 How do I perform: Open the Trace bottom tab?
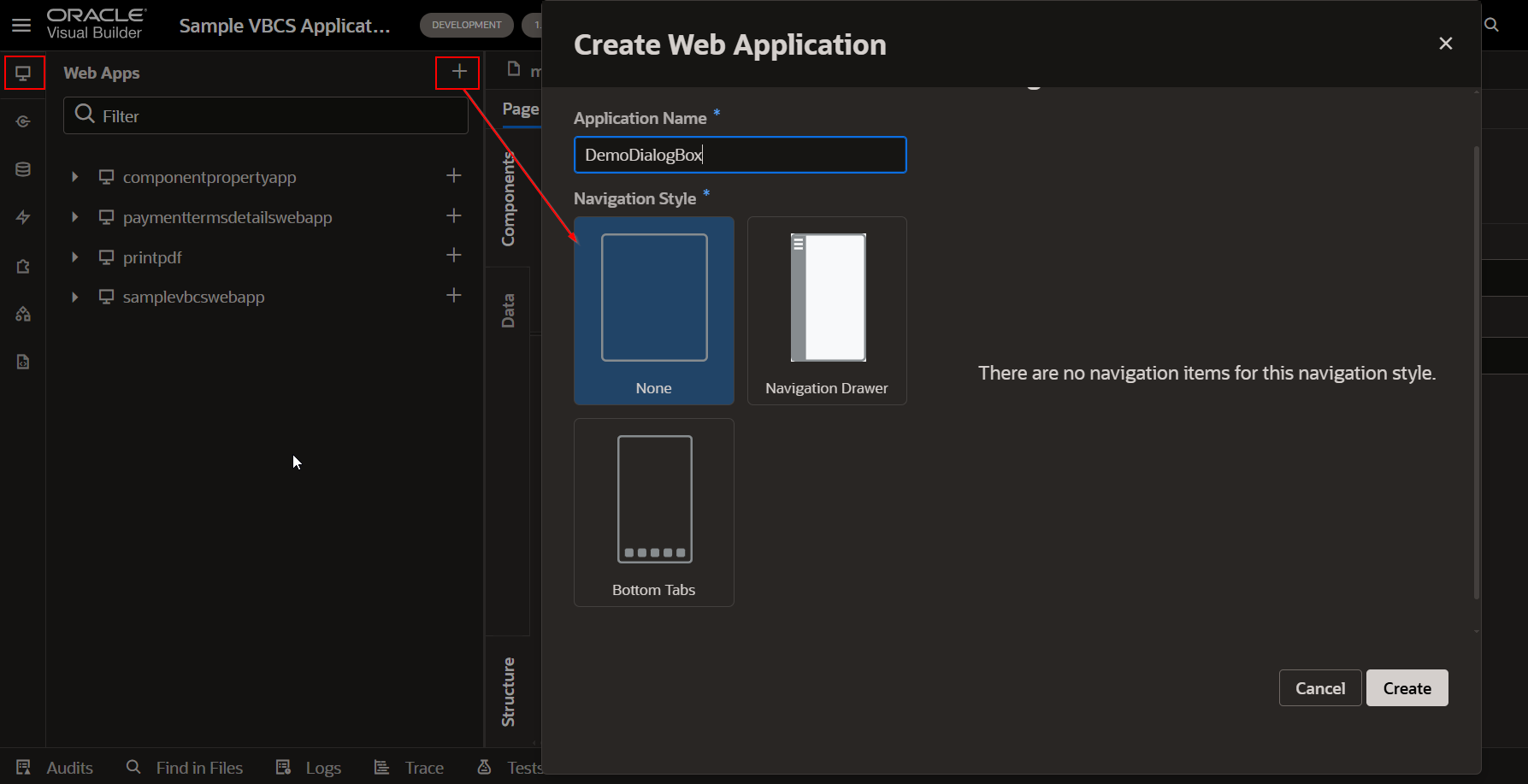coord(410,768)
